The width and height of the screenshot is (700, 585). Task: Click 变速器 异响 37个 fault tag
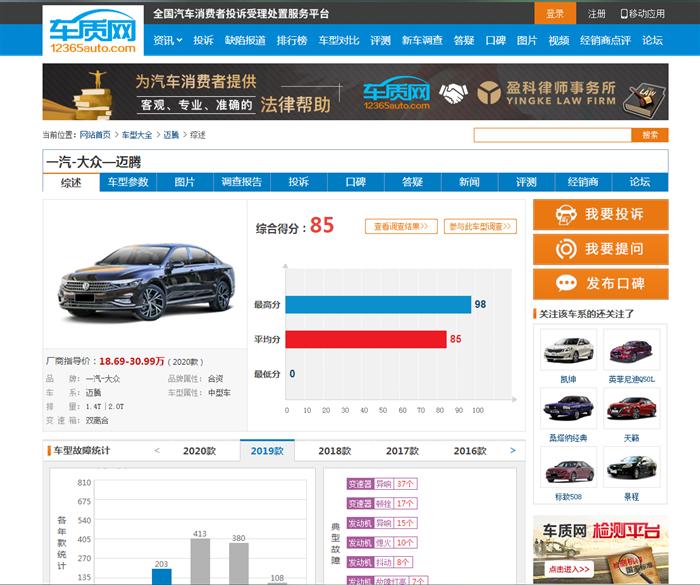382,484
